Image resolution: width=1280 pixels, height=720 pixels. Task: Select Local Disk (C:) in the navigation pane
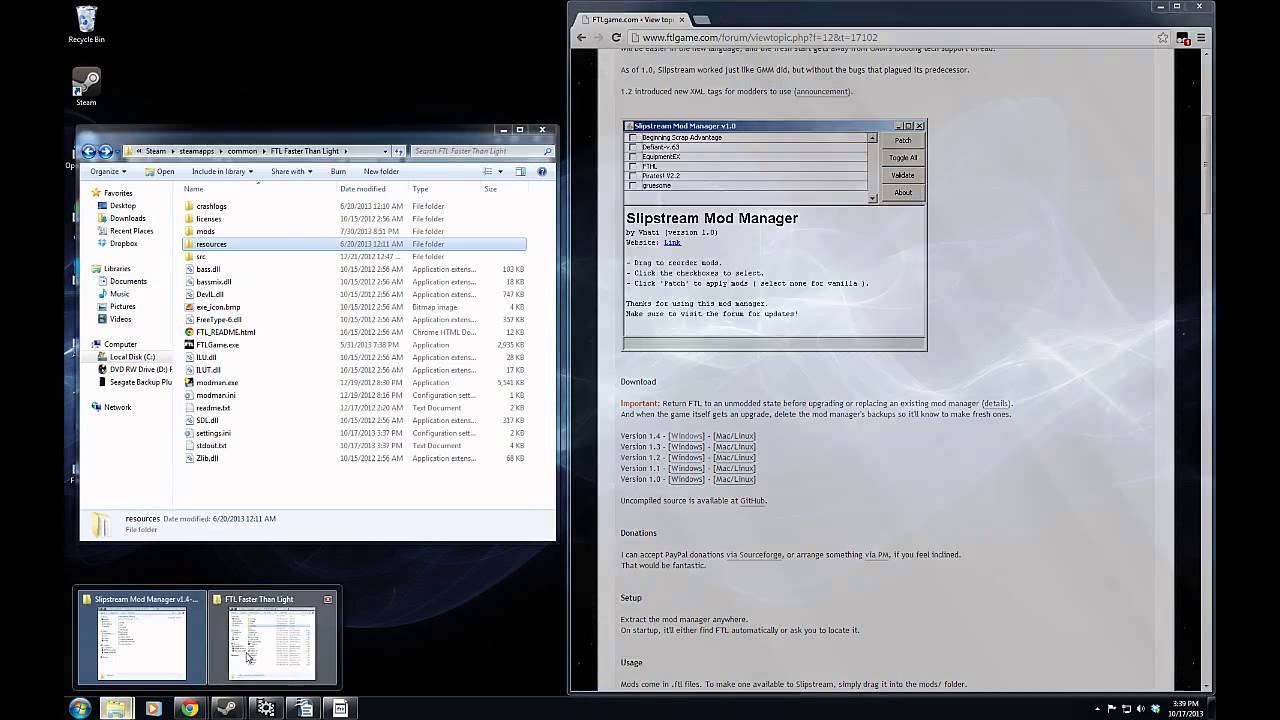[x=132, y=357]
